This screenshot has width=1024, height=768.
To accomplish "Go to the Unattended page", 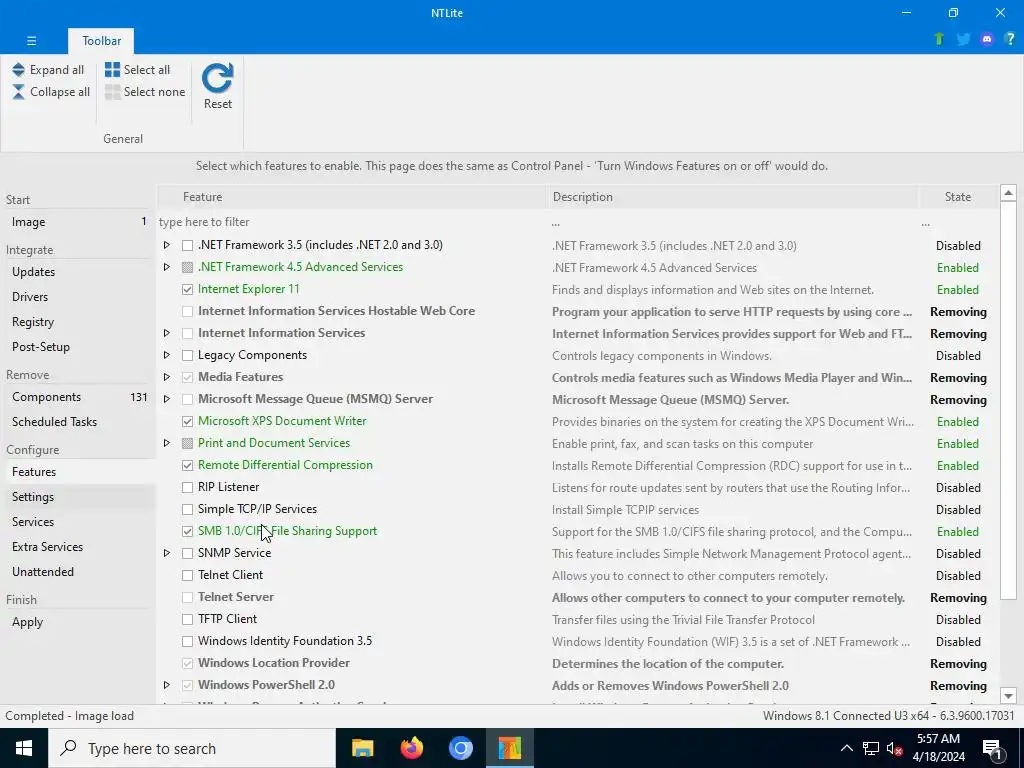I will point(78,571).
